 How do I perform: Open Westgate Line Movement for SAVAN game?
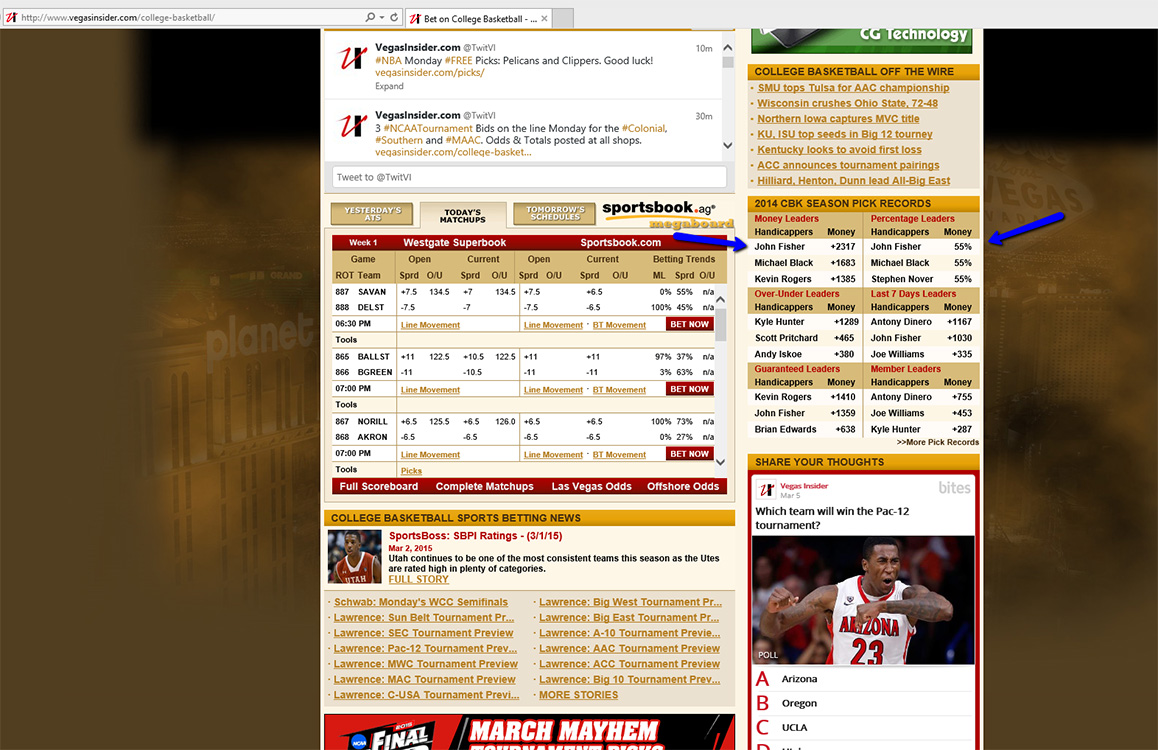pos(430,325)
